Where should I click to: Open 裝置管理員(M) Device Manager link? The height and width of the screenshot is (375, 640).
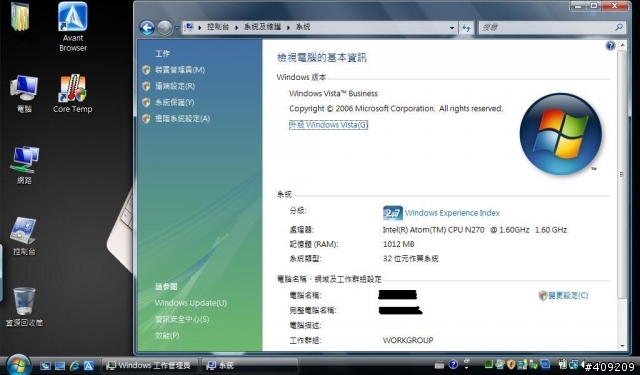pos(180,70)
